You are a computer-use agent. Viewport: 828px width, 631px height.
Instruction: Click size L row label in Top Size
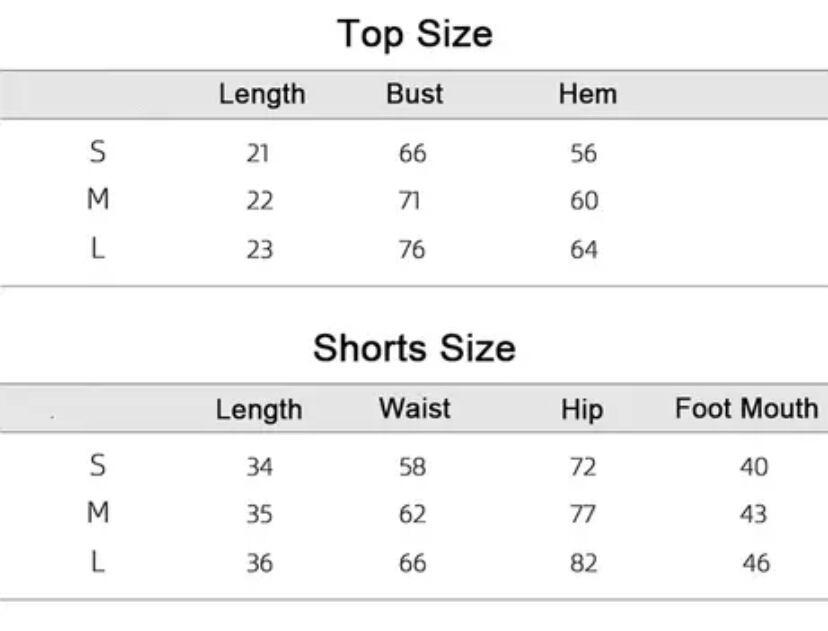(97, 248)
